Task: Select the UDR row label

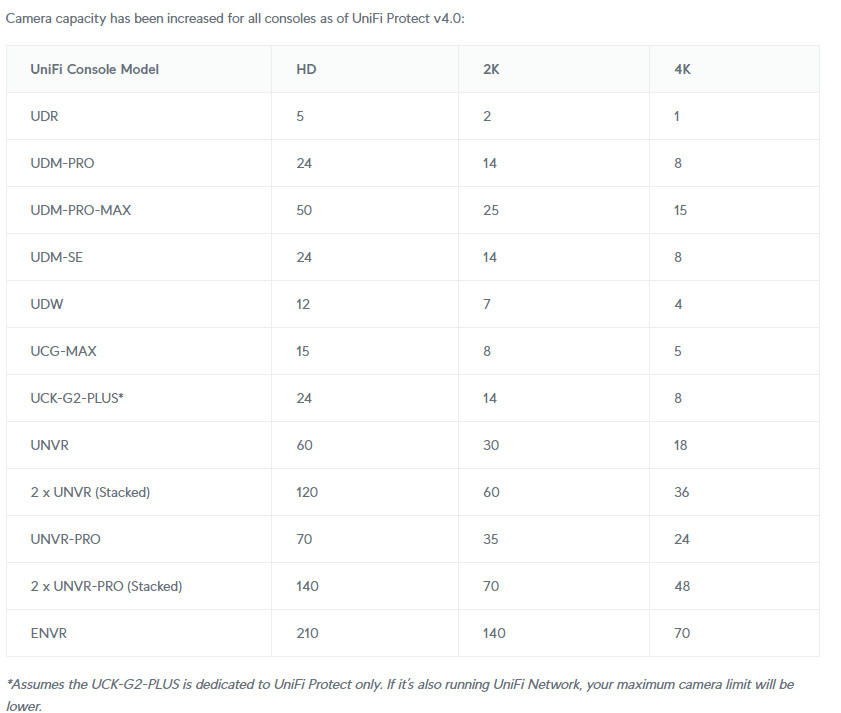Action: click(x=44, y=116)
